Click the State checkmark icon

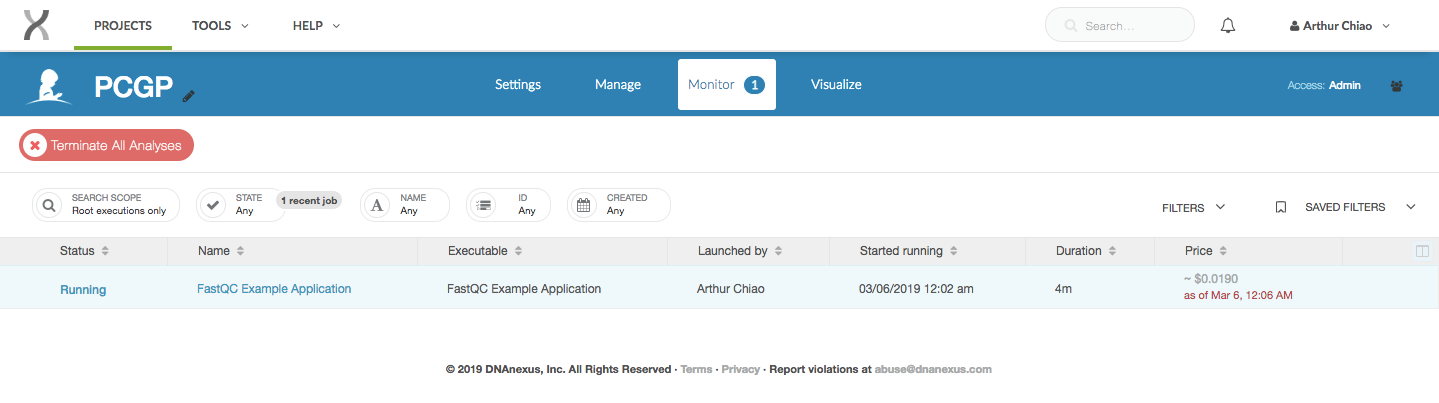point(213,205)
